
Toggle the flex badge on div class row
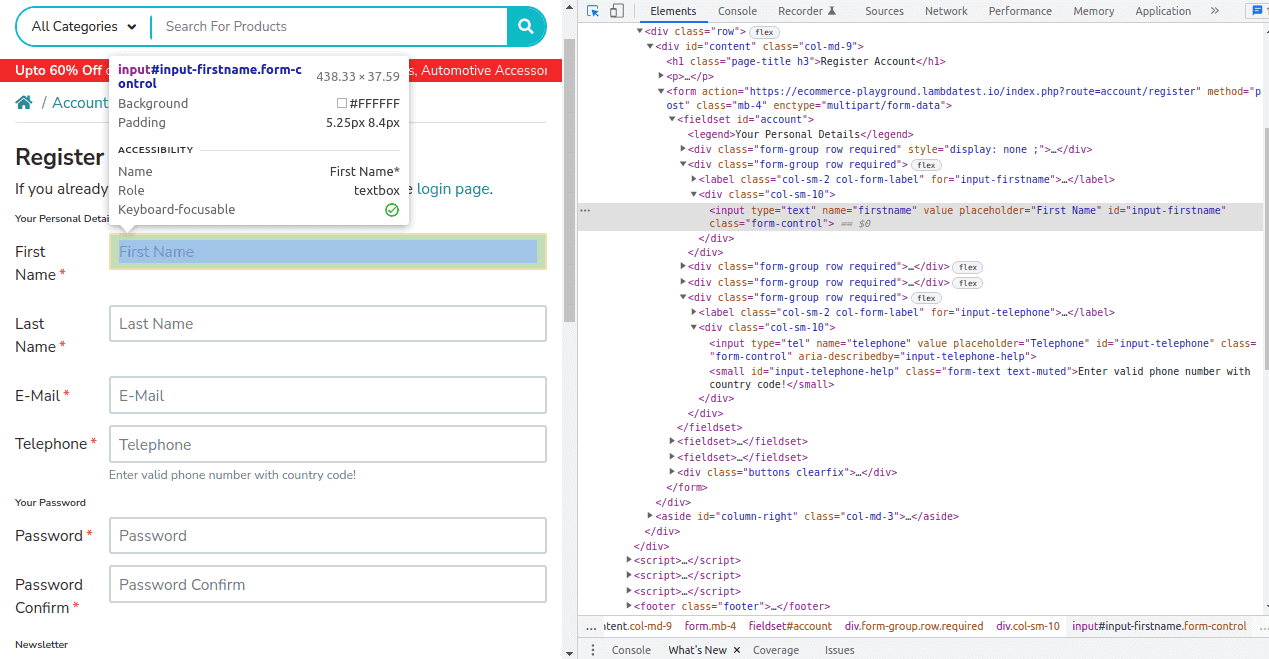coord(764,31)
